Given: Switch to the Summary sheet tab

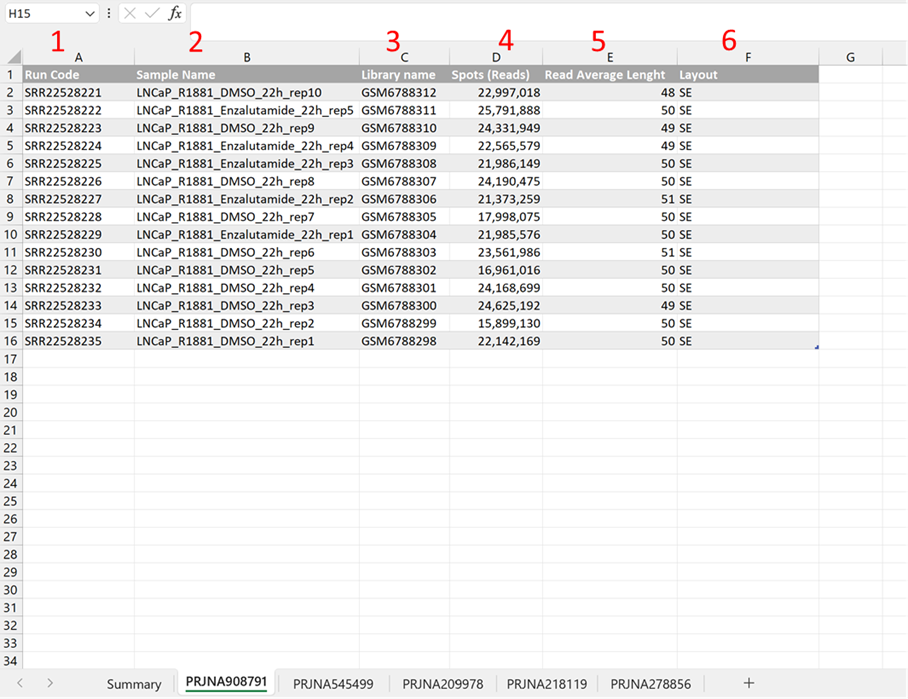Looking at the screenshot, I should (134, 684).
